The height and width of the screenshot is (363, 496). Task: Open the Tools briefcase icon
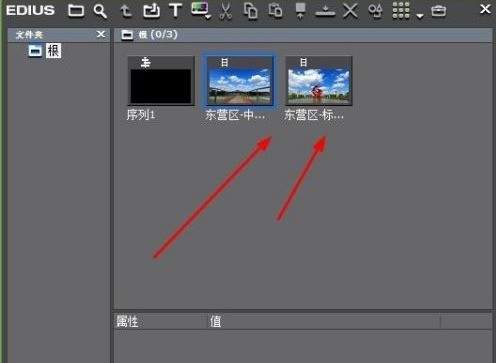pyautogui.click(x=438, y=11)
